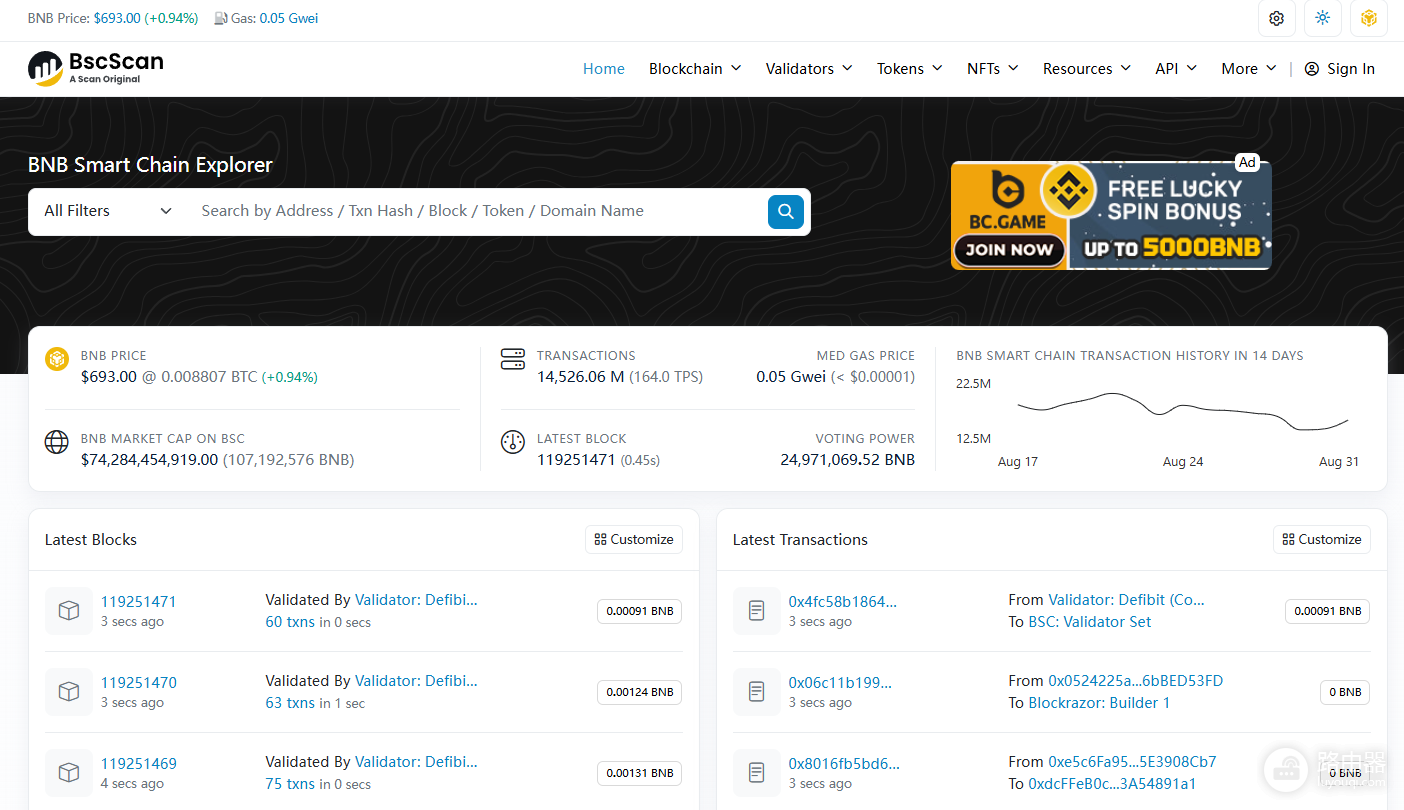Click the BscScan logo
This screenshot has width=1404, height=810.
96,68
